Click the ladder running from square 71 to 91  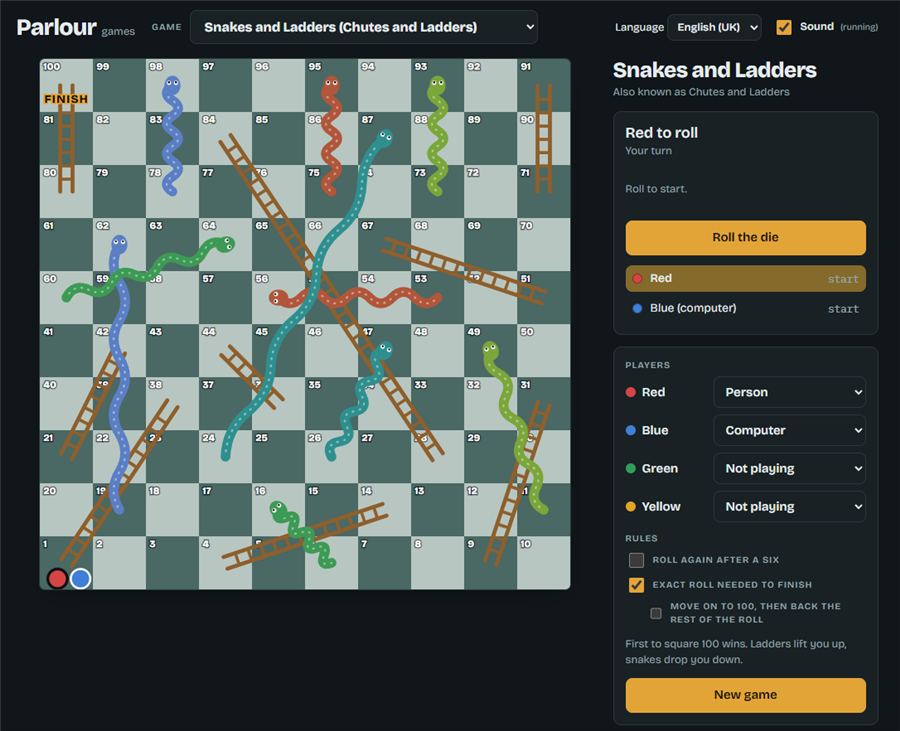click(x=544, y=138)
